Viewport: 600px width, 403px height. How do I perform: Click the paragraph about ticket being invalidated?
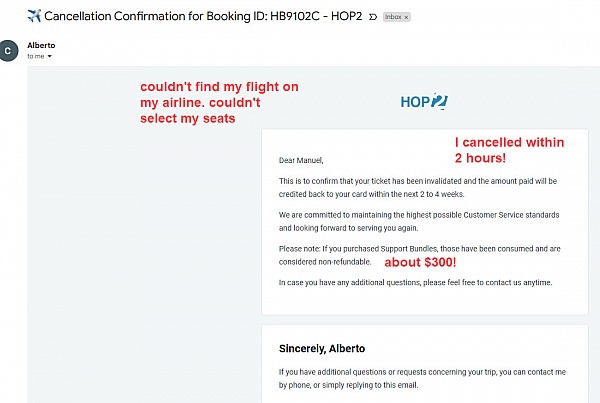tap(418, 187)
